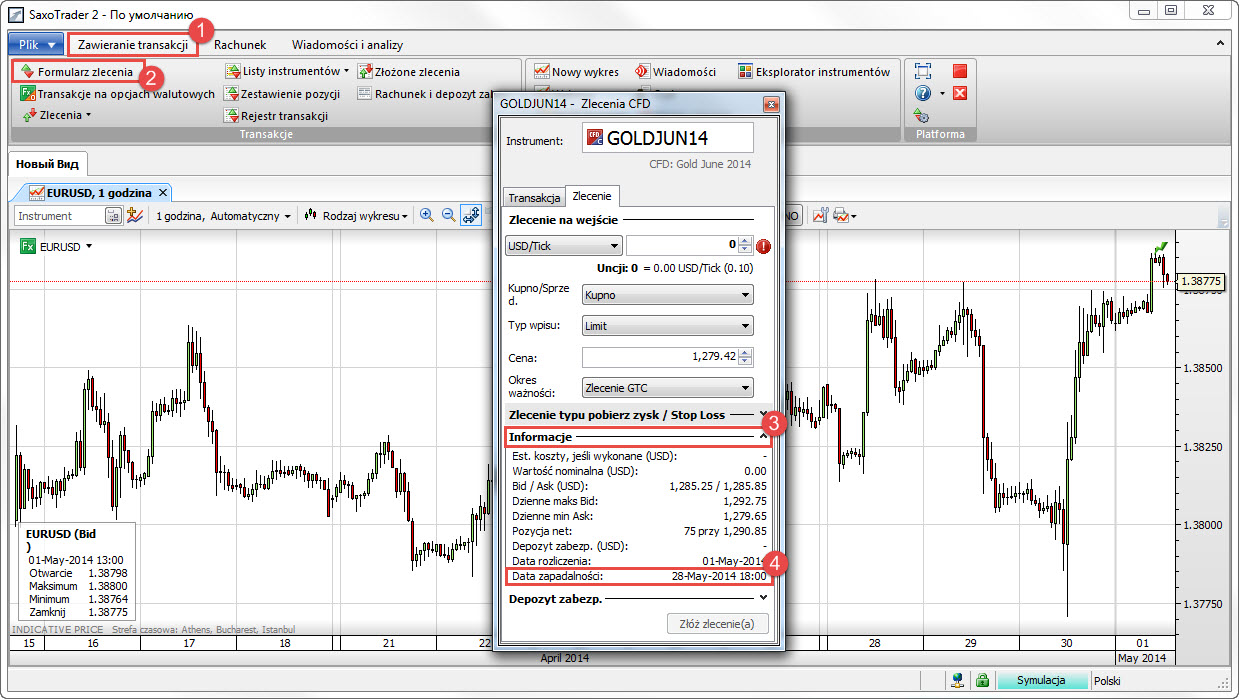Open Okres ważności Zlecenie GTC dropdown
This screenshot has width=1239, height=699.
pos(667,388)
